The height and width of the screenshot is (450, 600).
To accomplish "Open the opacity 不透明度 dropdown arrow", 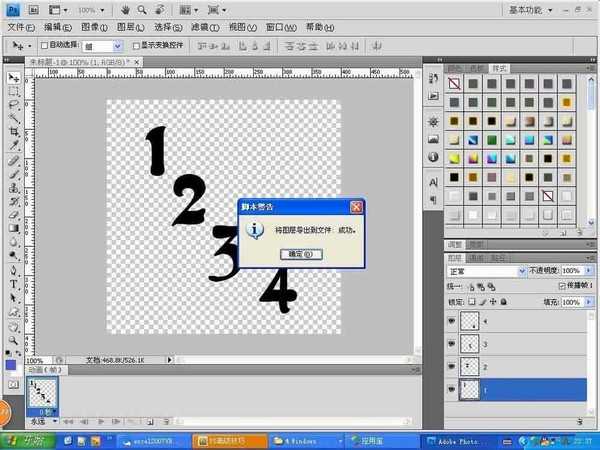I will point(586,271).
